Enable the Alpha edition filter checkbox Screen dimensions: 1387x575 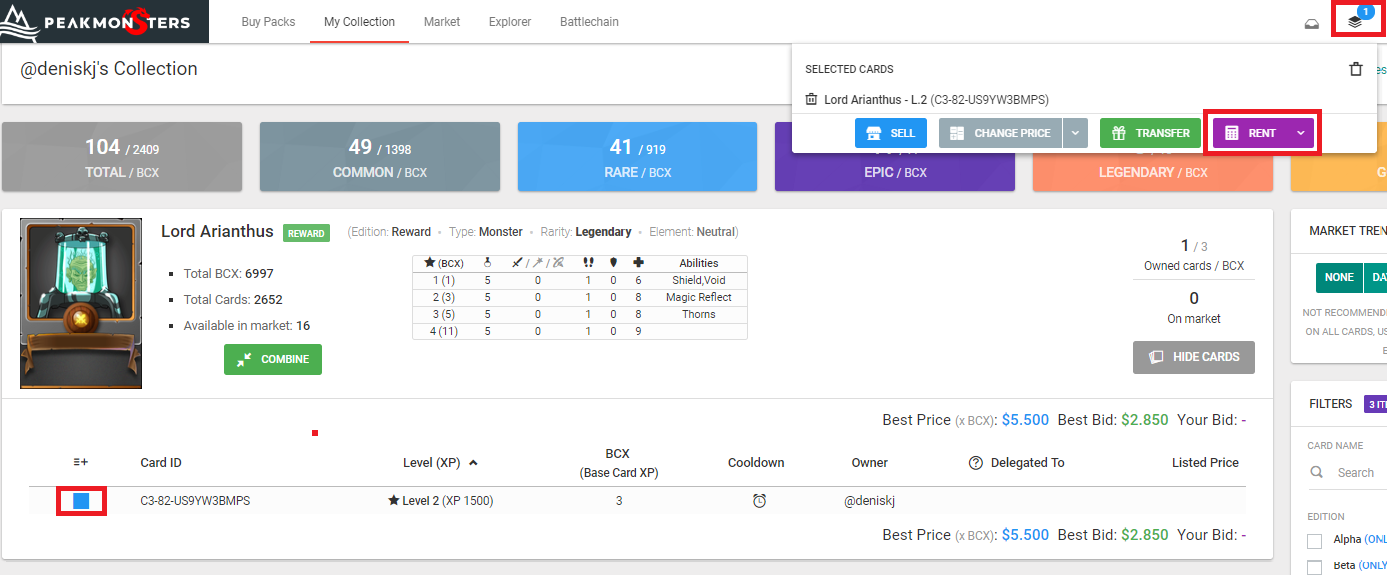pyautogui.click(x=1315, y=540)
